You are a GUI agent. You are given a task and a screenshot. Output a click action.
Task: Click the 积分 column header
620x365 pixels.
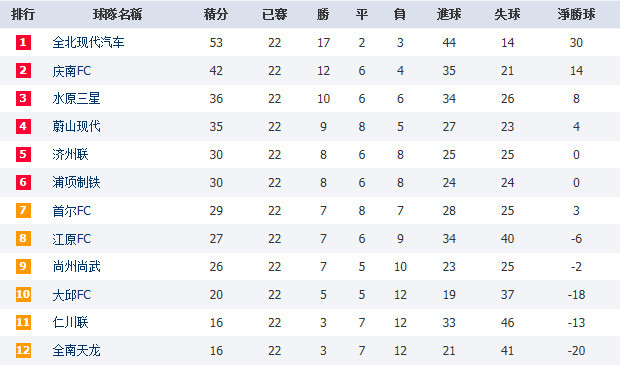216,15
